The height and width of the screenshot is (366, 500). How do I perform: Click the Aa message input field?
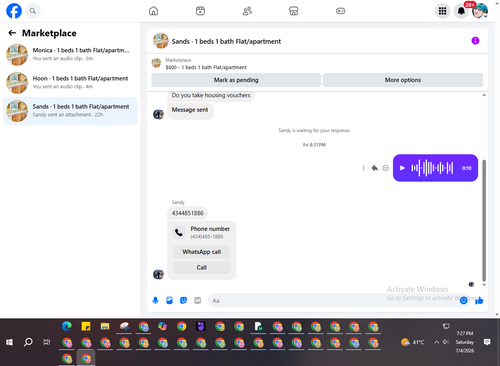click(333, 301)
